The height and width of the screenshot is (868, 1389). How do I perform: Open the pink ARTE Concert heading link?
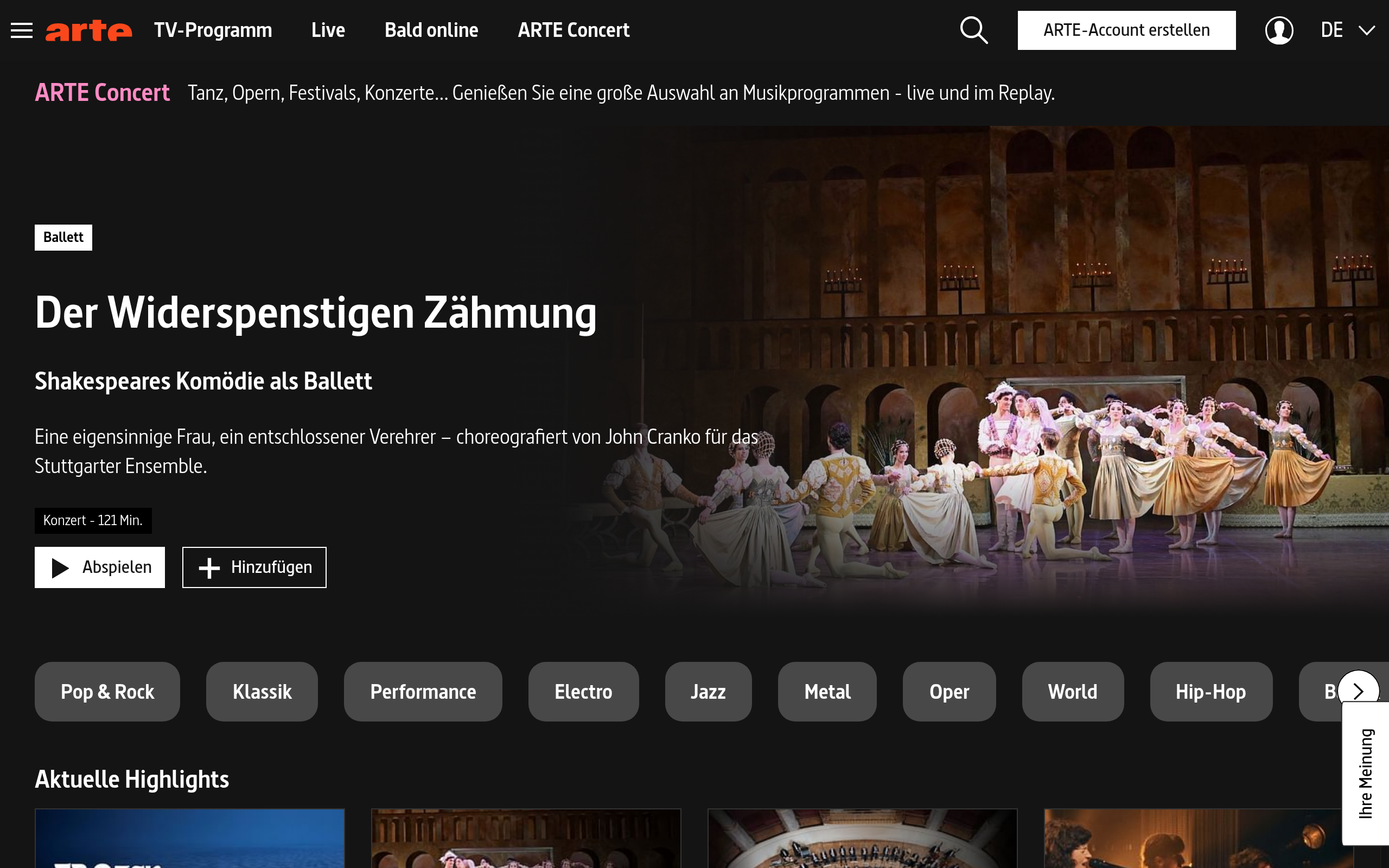(x=102, y=92)
